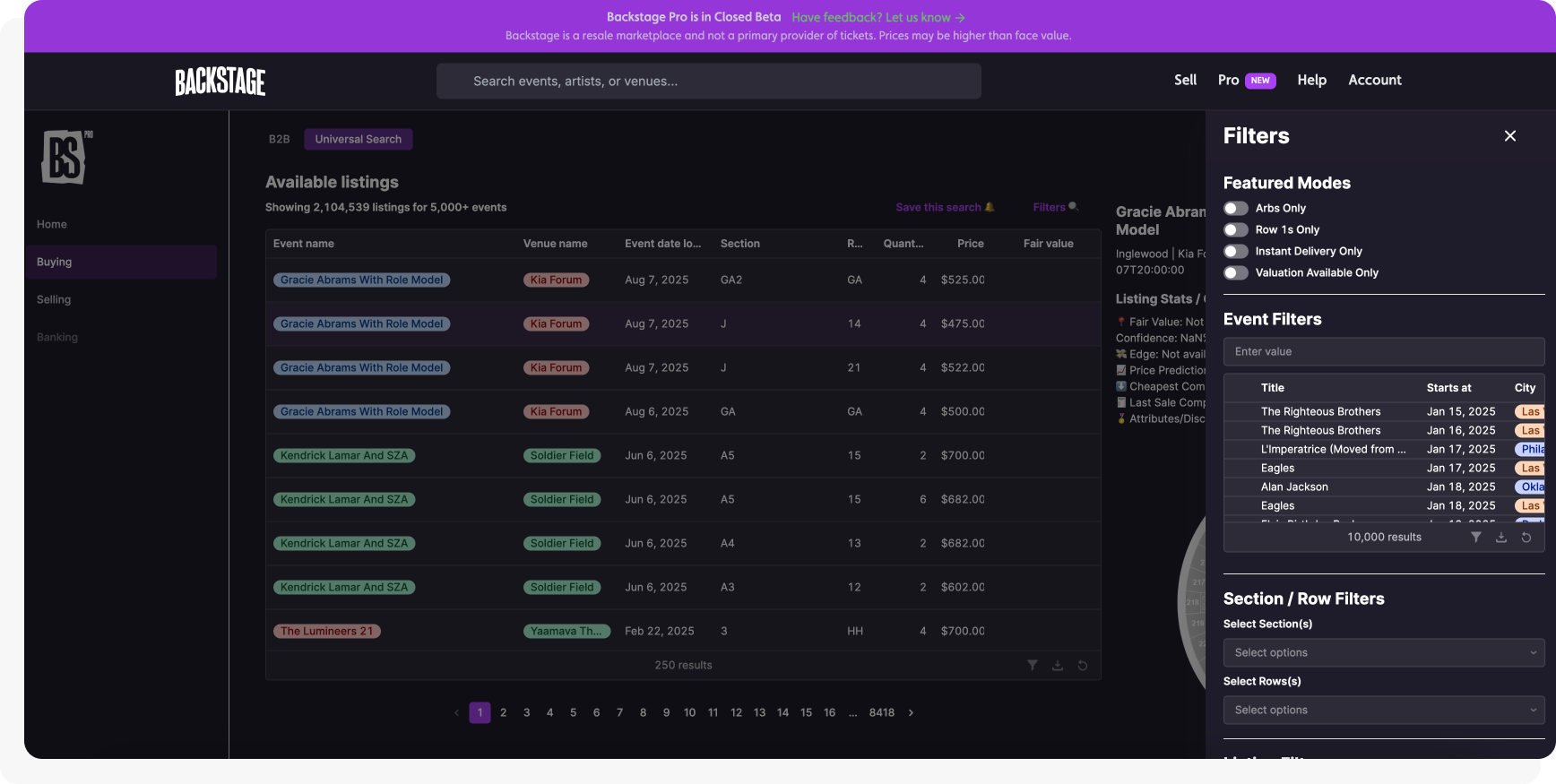The image size is (1556, 784).
Task: Open Filters link above listings table
Action: coord(1055,207)
